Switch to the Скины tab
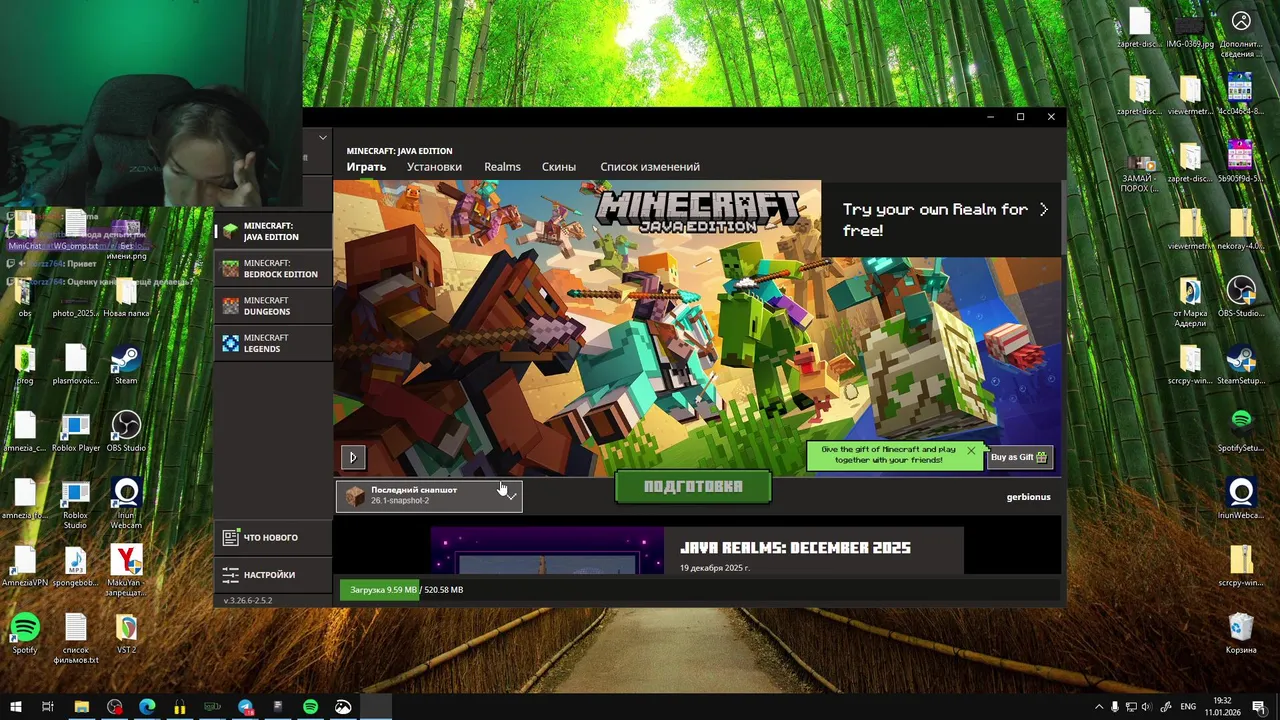 (x=559, y=167)
